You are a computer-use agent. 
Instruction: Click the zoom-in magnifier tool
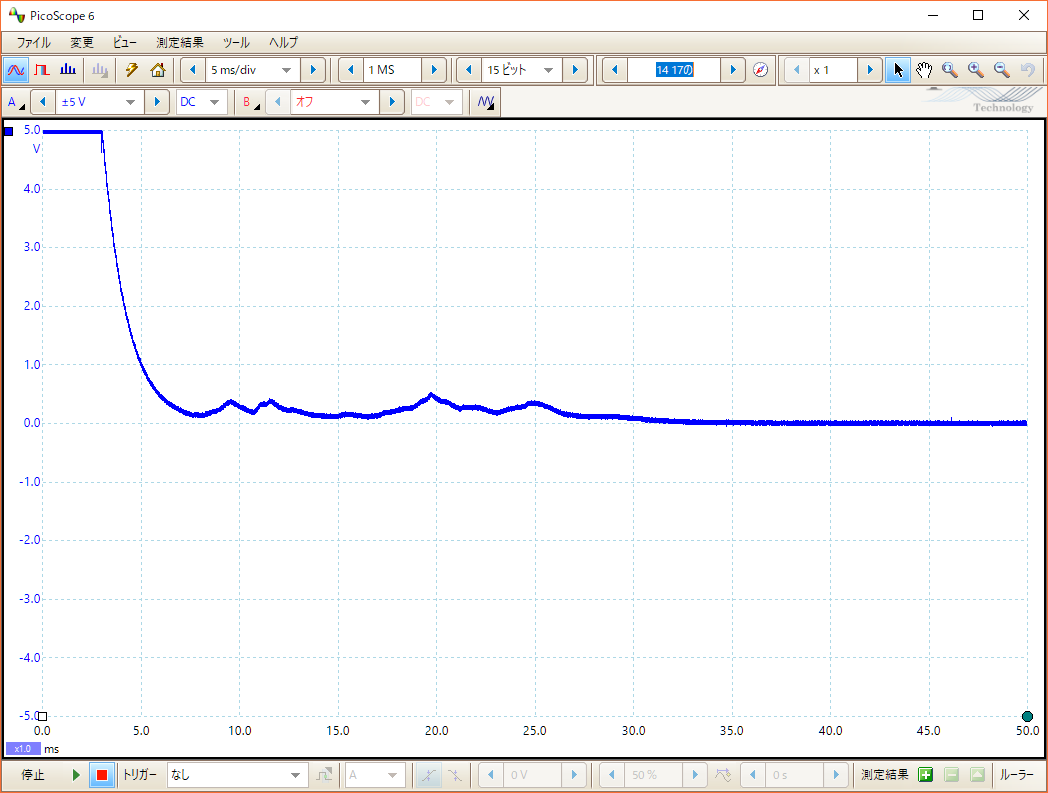(975, 70)
